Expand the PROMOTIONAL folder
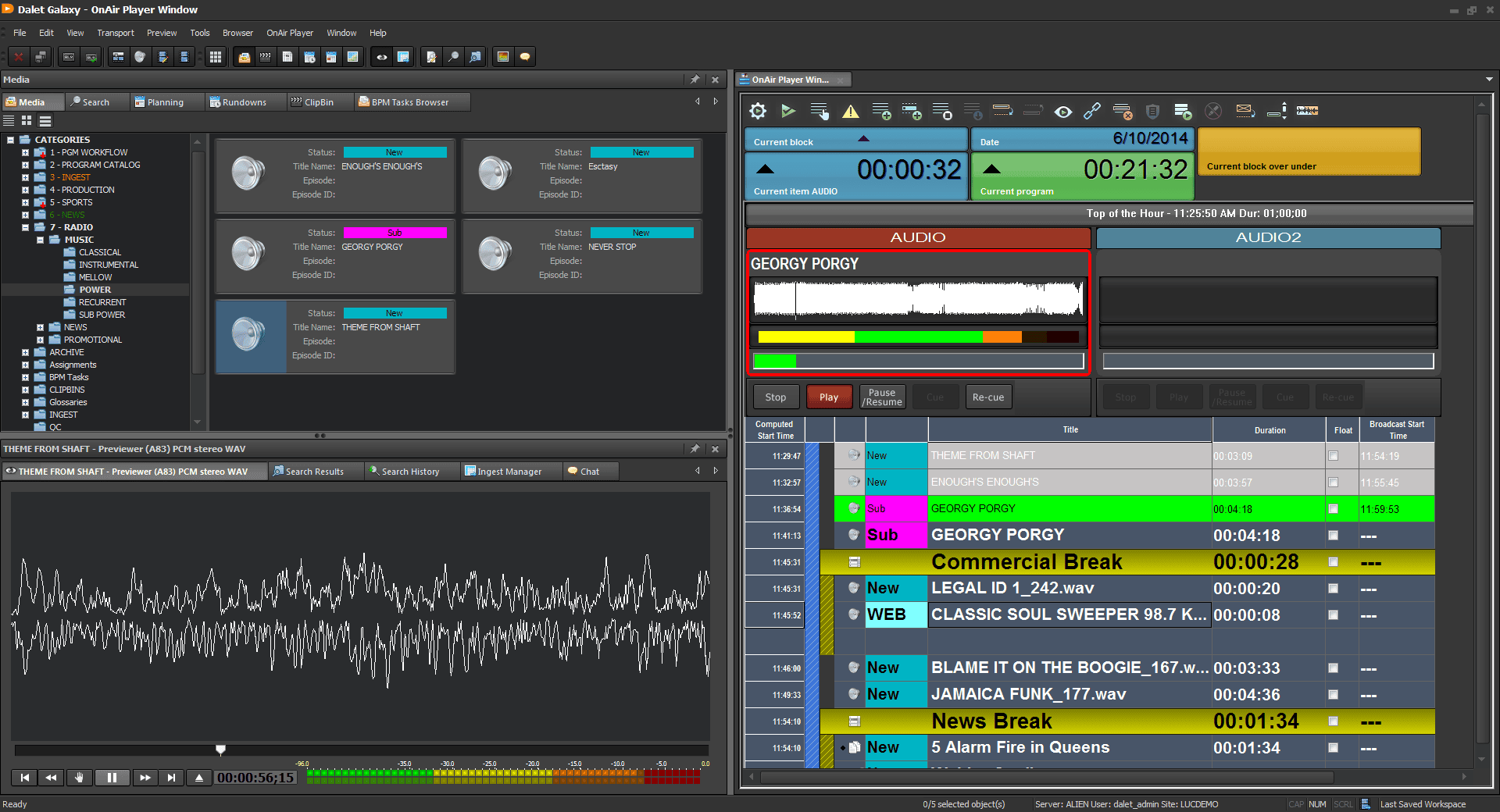The width and height of the screenshot is (1500, 812). point(40,340)
